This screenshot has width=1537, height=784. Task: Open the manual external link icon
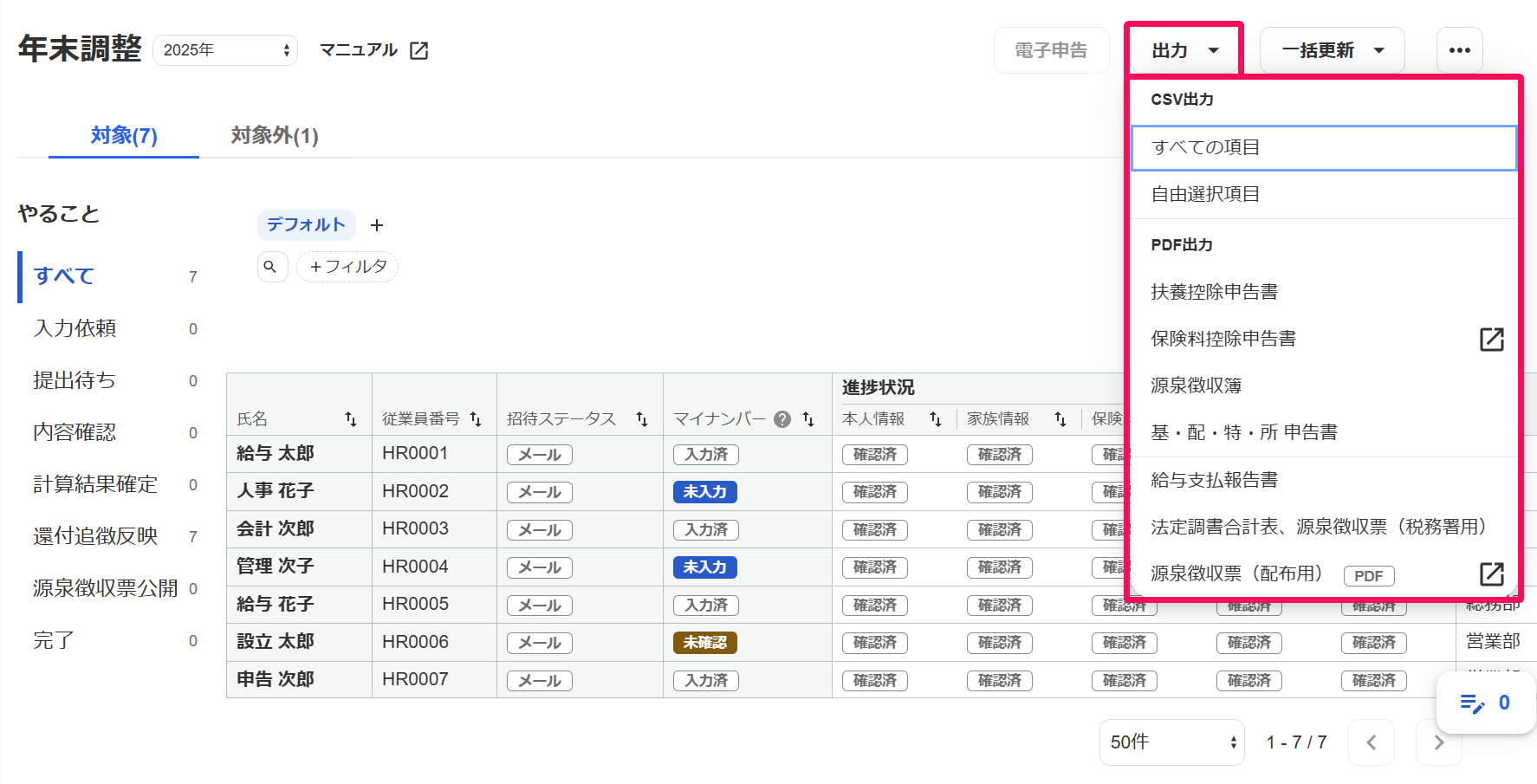(x=418, y=50)
